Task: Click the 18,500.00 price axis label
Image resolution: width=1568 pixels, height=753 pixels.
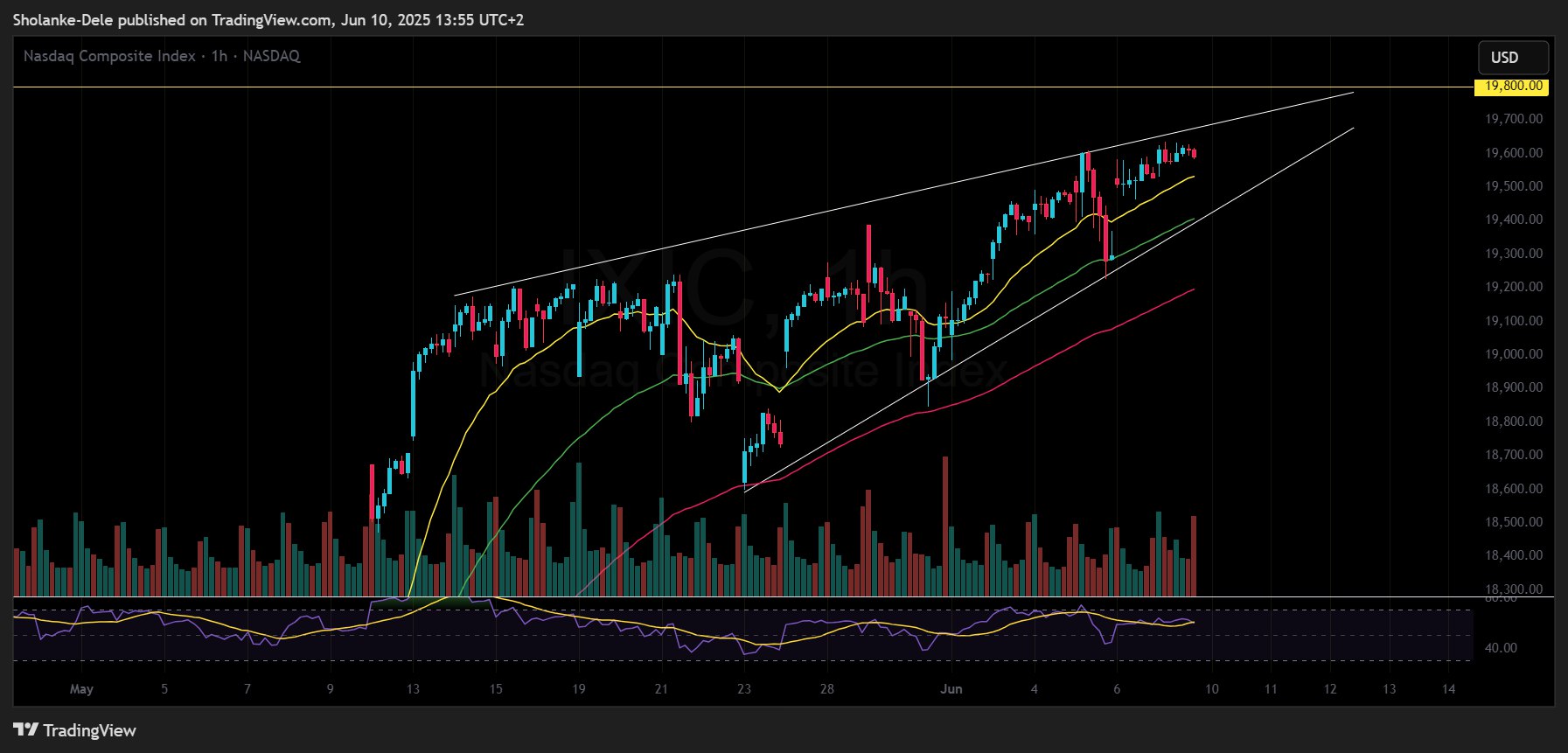Action: (x=1514, y=522)
